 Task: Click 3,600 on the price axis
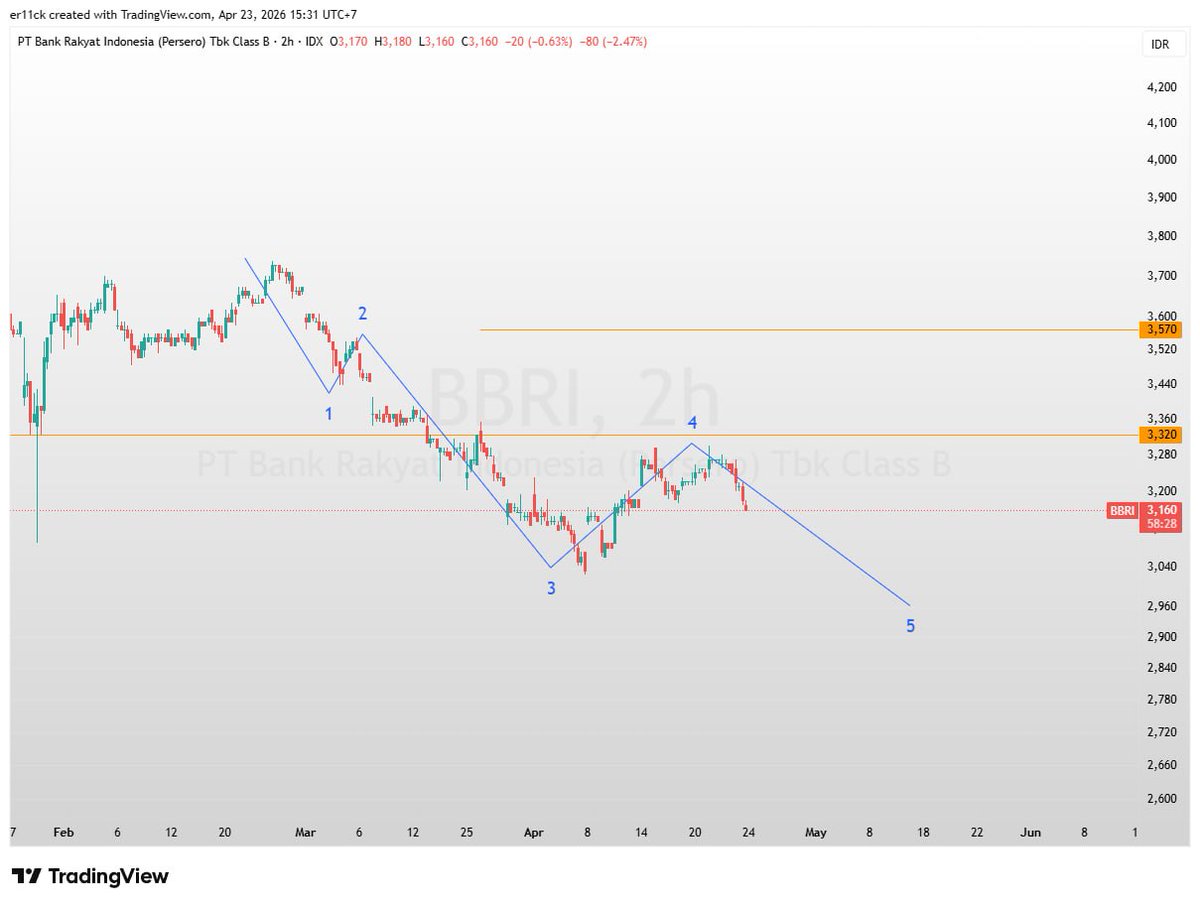point(1162,315)
